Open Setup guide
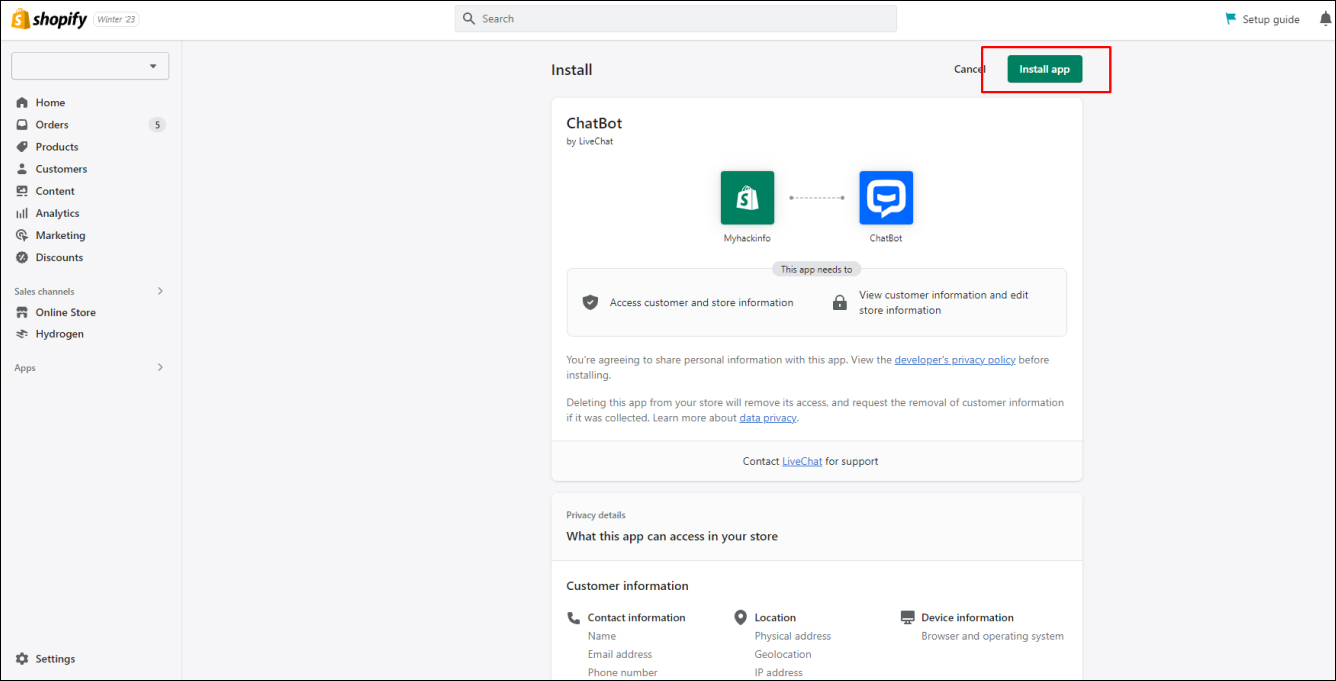 pos(1262,19)
